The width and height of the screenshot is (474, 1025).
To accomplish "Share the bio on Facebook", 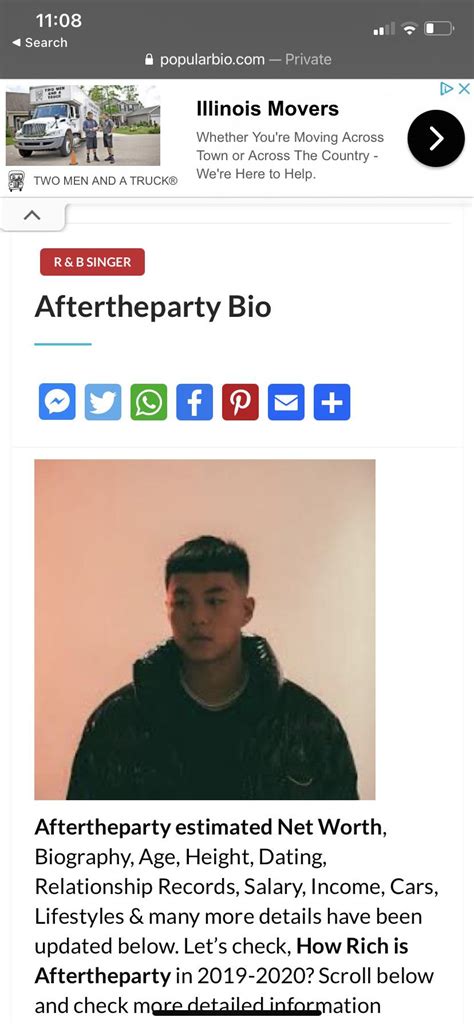I will pyautogui.click(x=195, y=402).
